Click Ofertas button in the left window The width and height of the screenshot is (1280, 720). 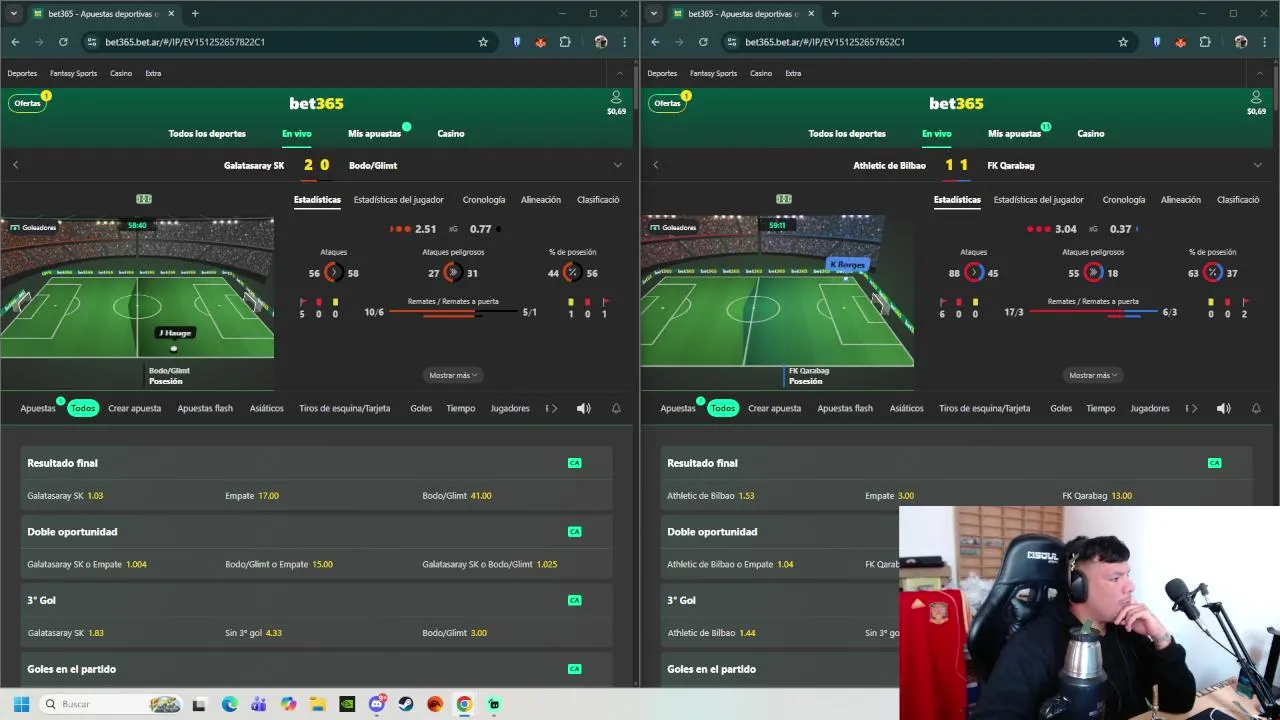pyautogui.click(x=27, y=103)
